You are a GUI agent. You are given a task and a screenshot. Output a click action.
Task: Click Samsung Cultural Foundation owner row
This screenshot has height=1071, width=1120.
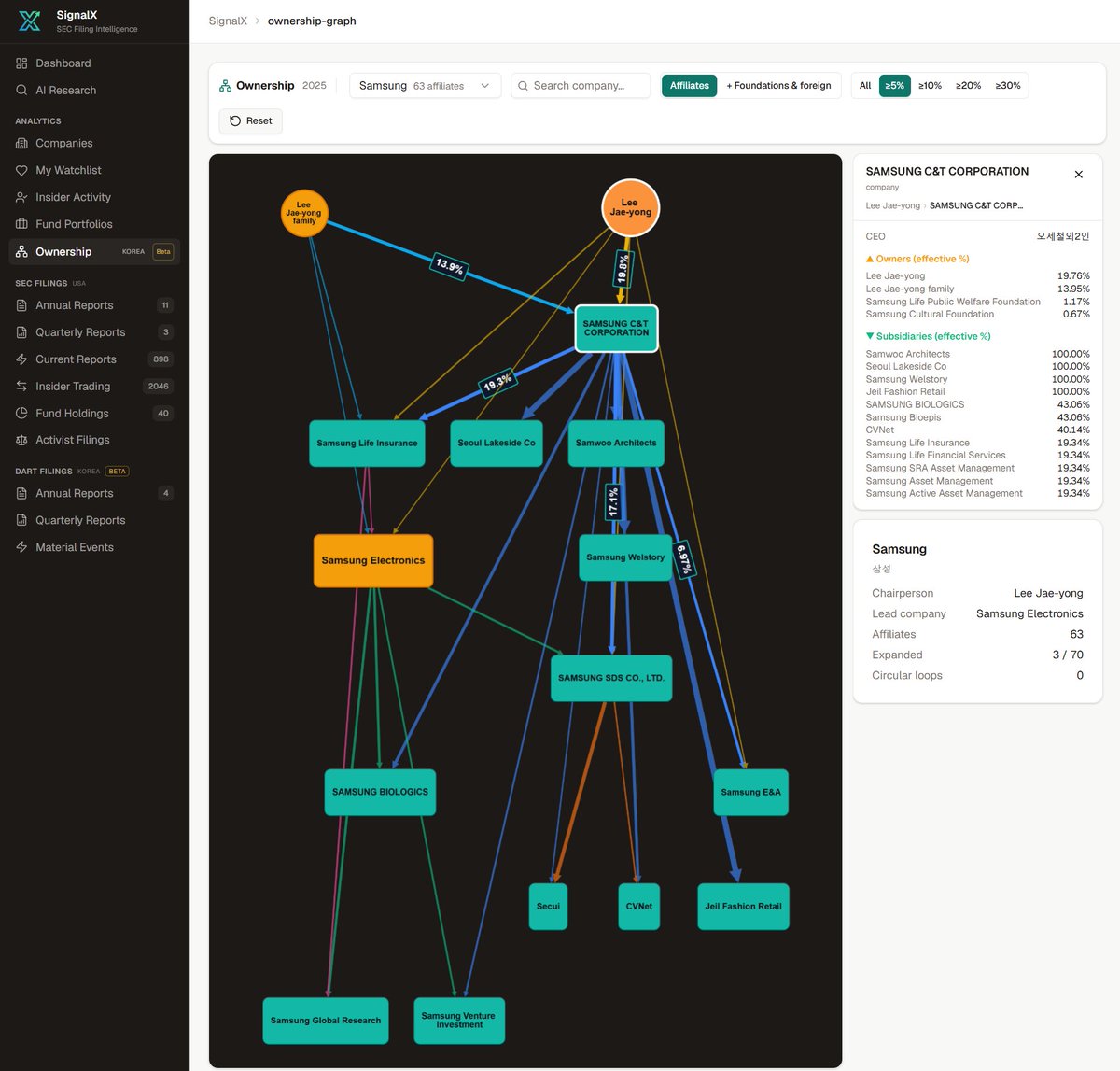click(977, 315)
